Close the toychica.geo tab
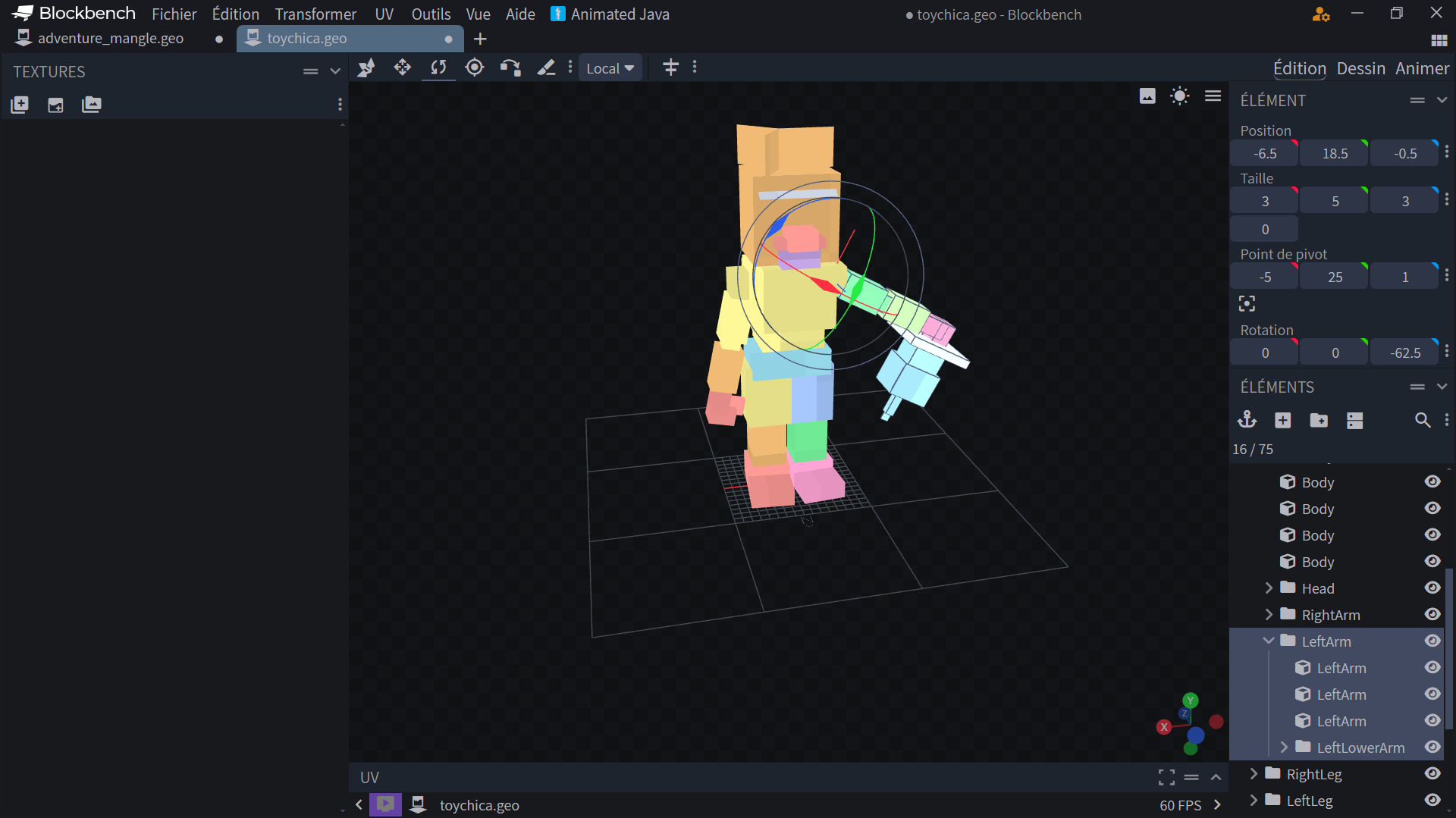The image size is (1456, 818). coord(448,39)
